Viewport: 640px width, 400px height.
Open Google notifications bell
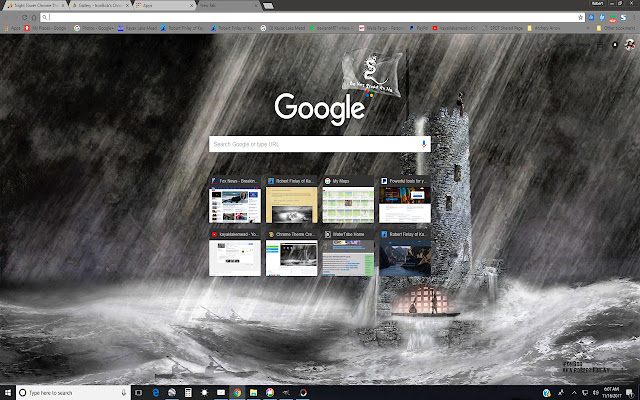[x=615, y=45]
